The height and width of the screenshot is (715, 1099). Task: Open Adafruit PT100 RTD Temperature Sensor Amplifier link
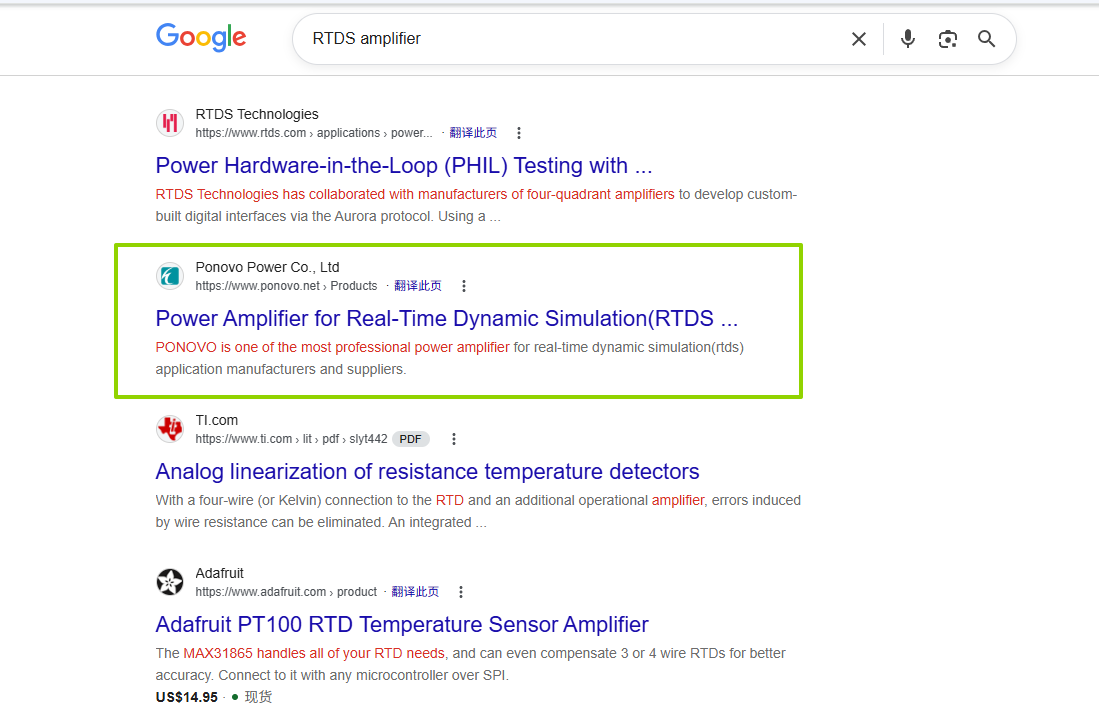(402, 624)
